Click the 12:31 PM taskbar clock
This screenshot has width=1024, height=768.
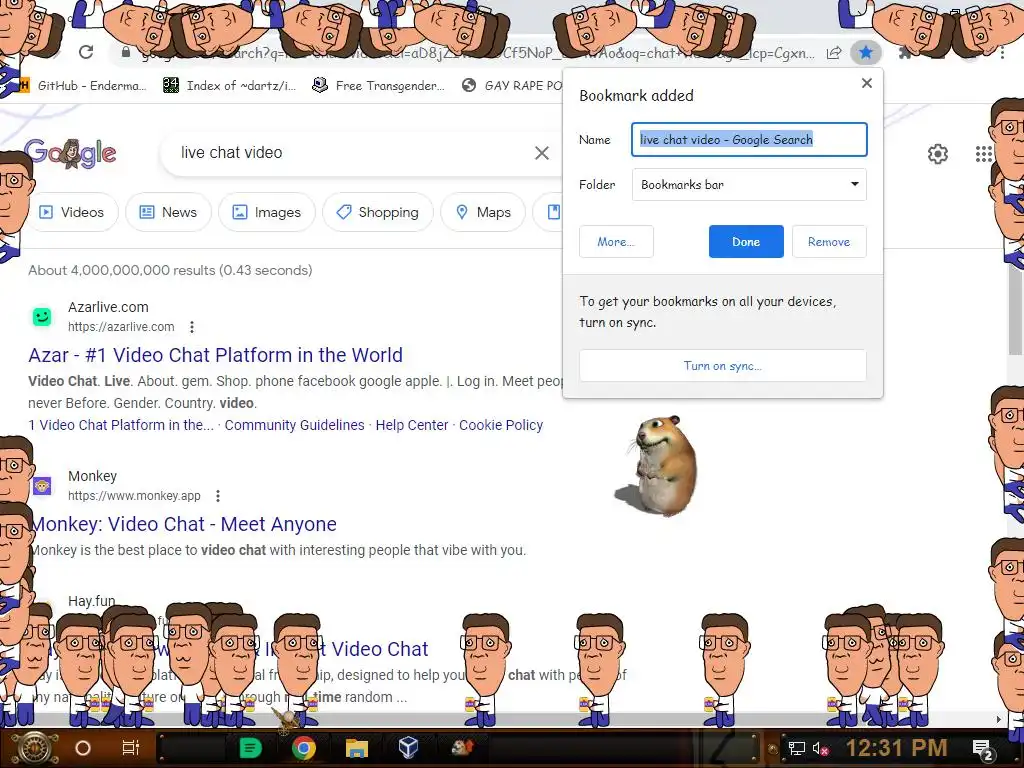point(897,748)
